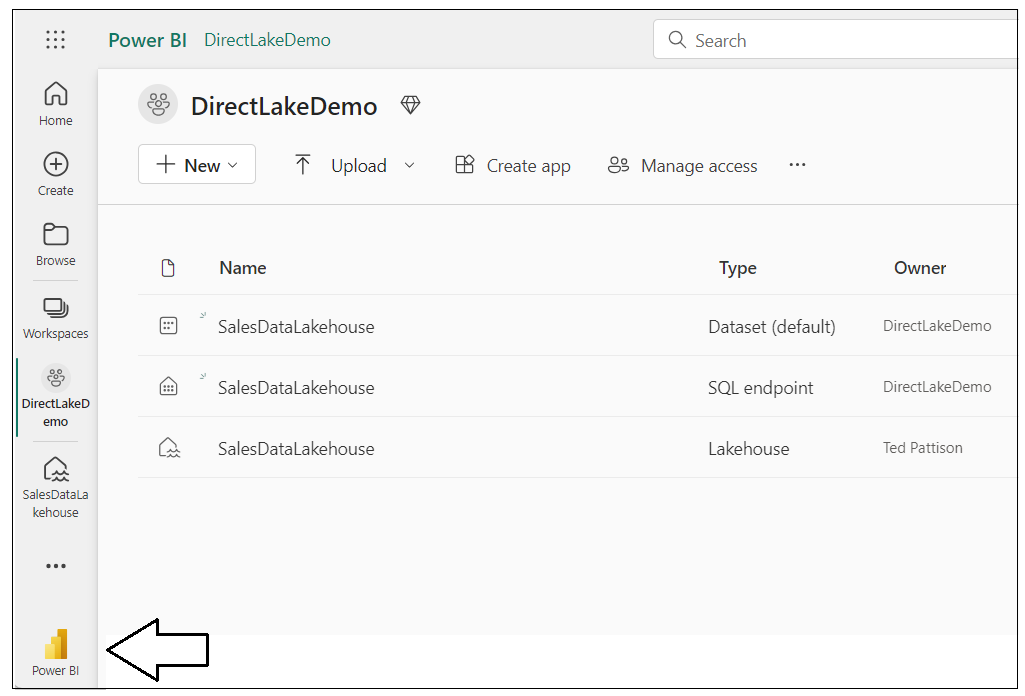
Task: Click the Upload button
Action: pyautogui.click(x=341, y=165)
